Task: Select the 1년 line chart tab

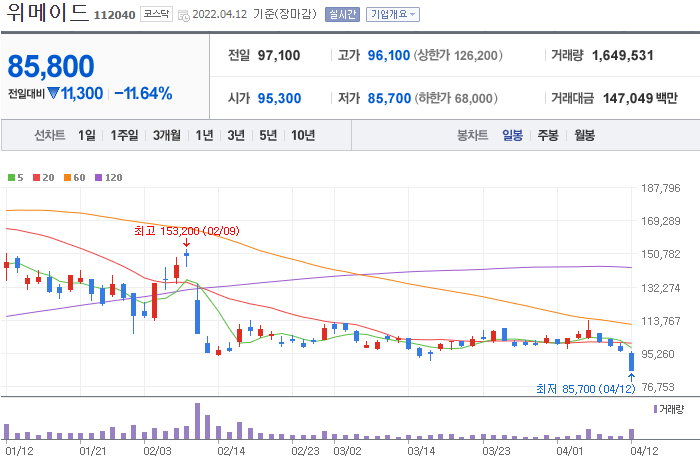Action: tap(204, 135)
